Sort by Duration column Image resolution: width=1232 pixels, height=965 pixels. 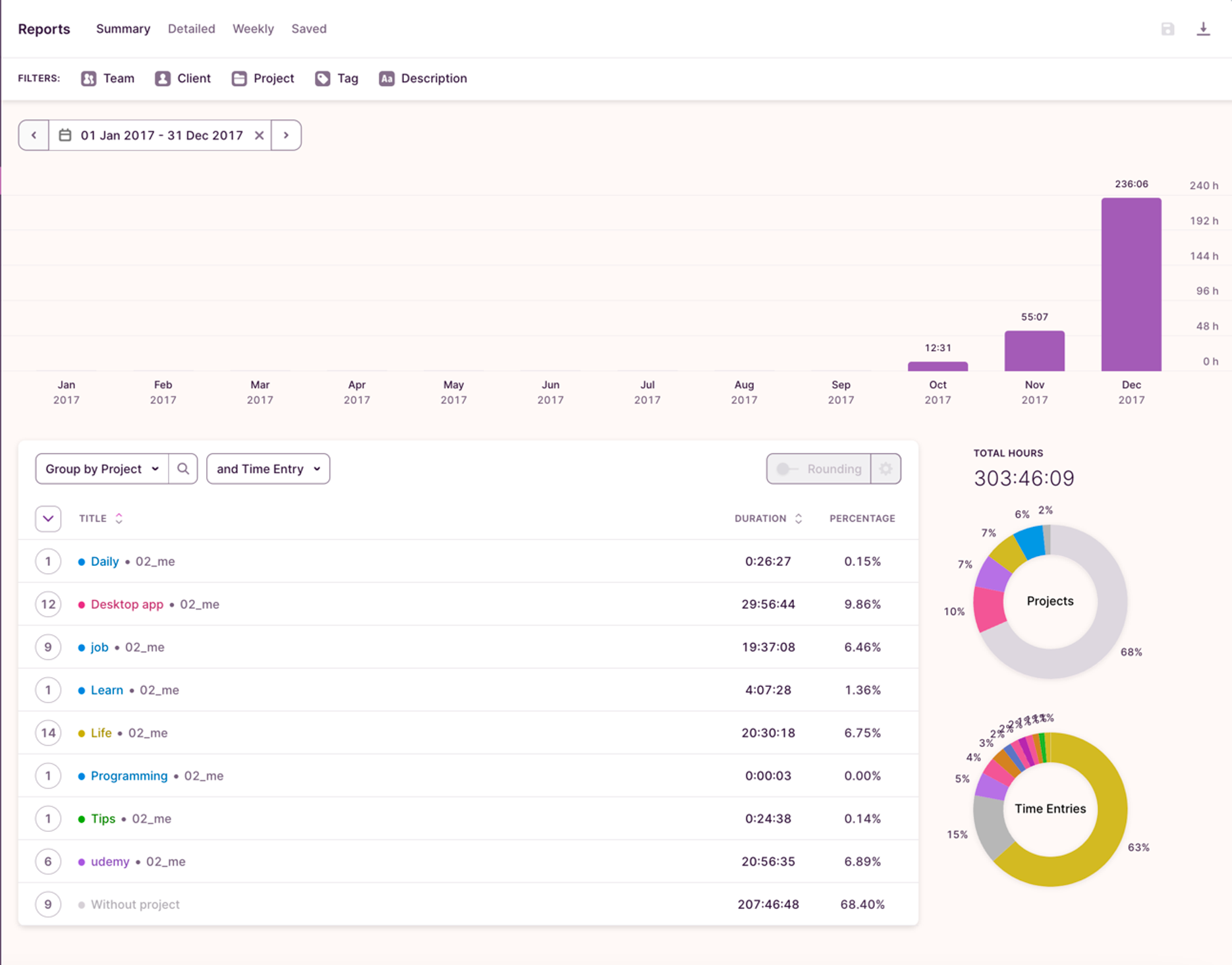(x=768, y=518)
